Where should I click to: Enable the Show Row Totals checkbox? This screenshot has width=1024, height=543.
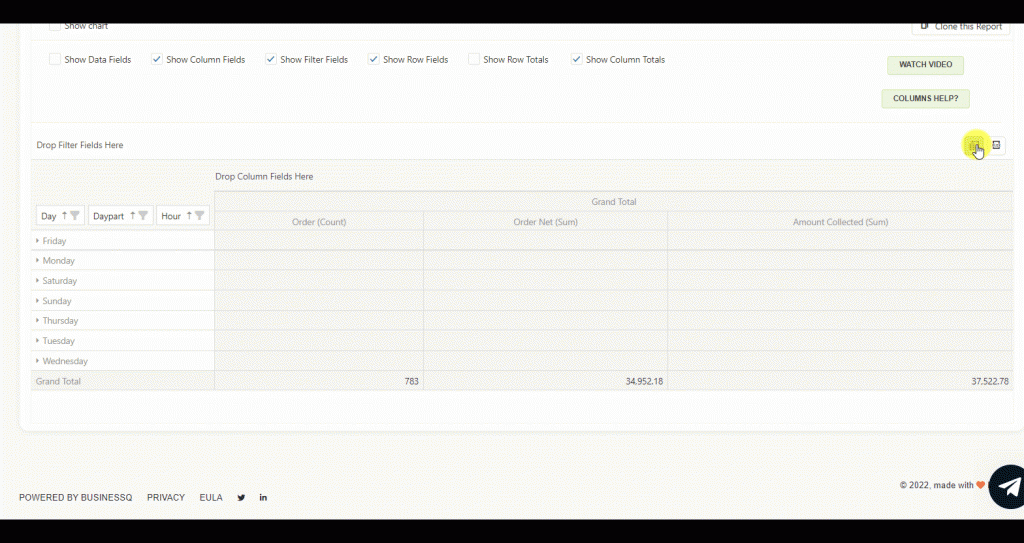[x=474, y=59]
